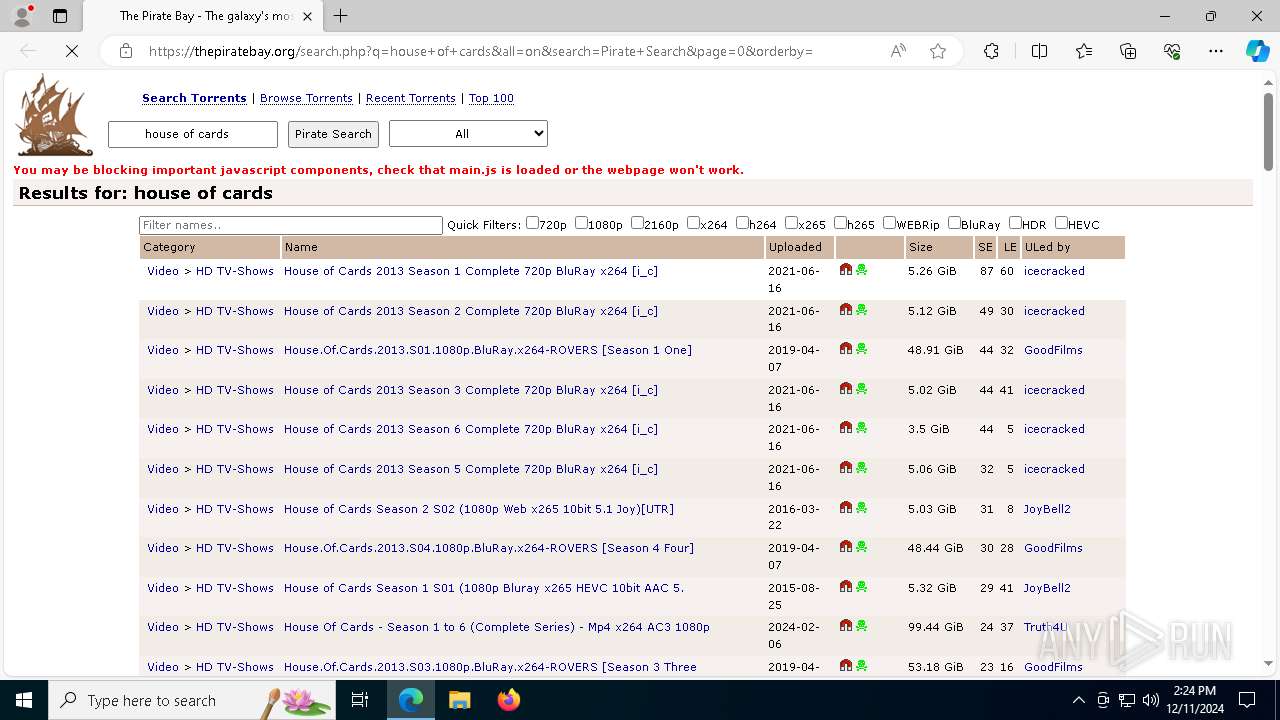Open HD TV-Shows category in first row
Image resolution: width=1280 pixels, height=720 pixels.
coord(235,271)
